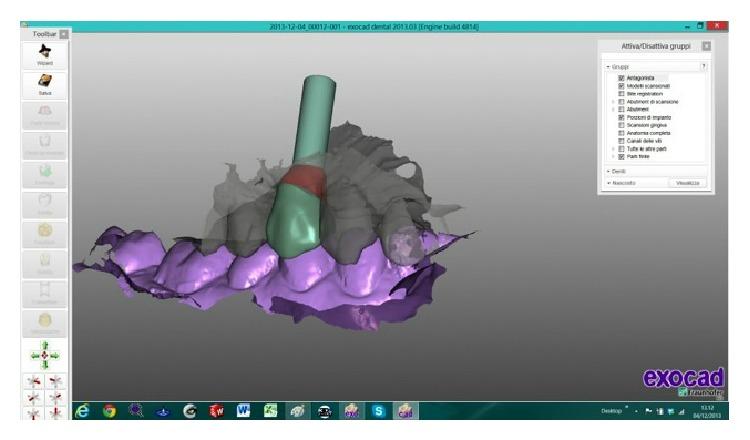Viewport: 750px width, 440px height.
Task: Click the exocad icon in taskbar
Action: tap(406, 411)
